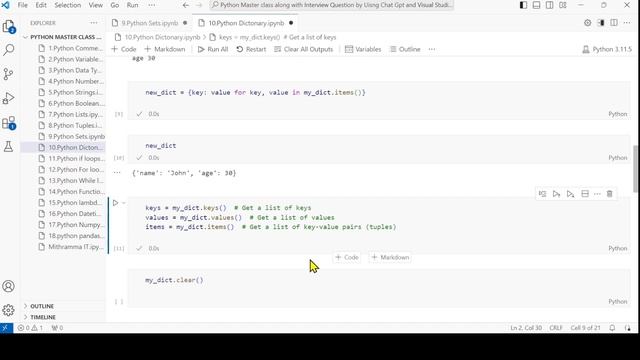Switch to 9.Python Sets.ipynb tab

tap(149, 23)
